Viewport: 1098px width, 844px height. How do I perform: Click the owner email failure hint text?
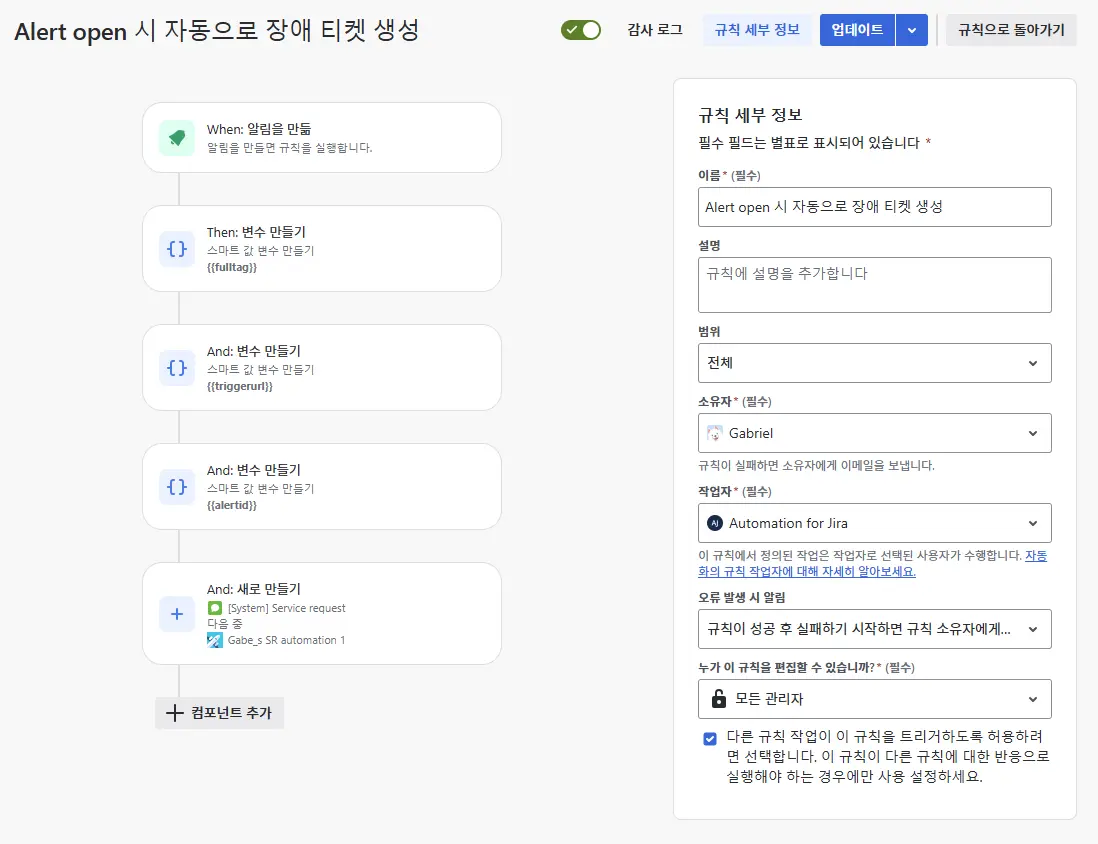tap(816, 465)
